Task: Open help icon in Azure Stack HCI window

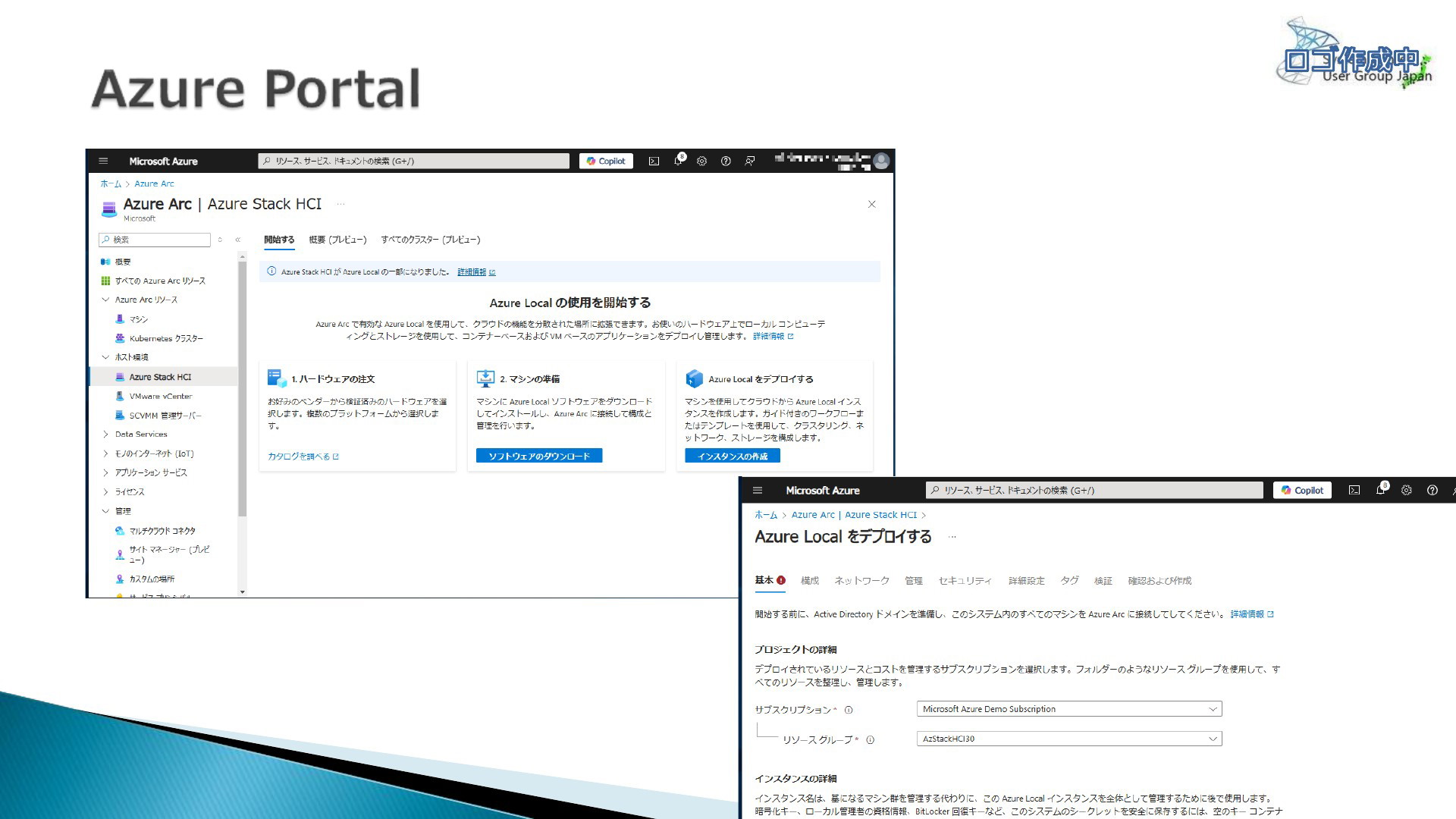Action: [x=726, y=161]
